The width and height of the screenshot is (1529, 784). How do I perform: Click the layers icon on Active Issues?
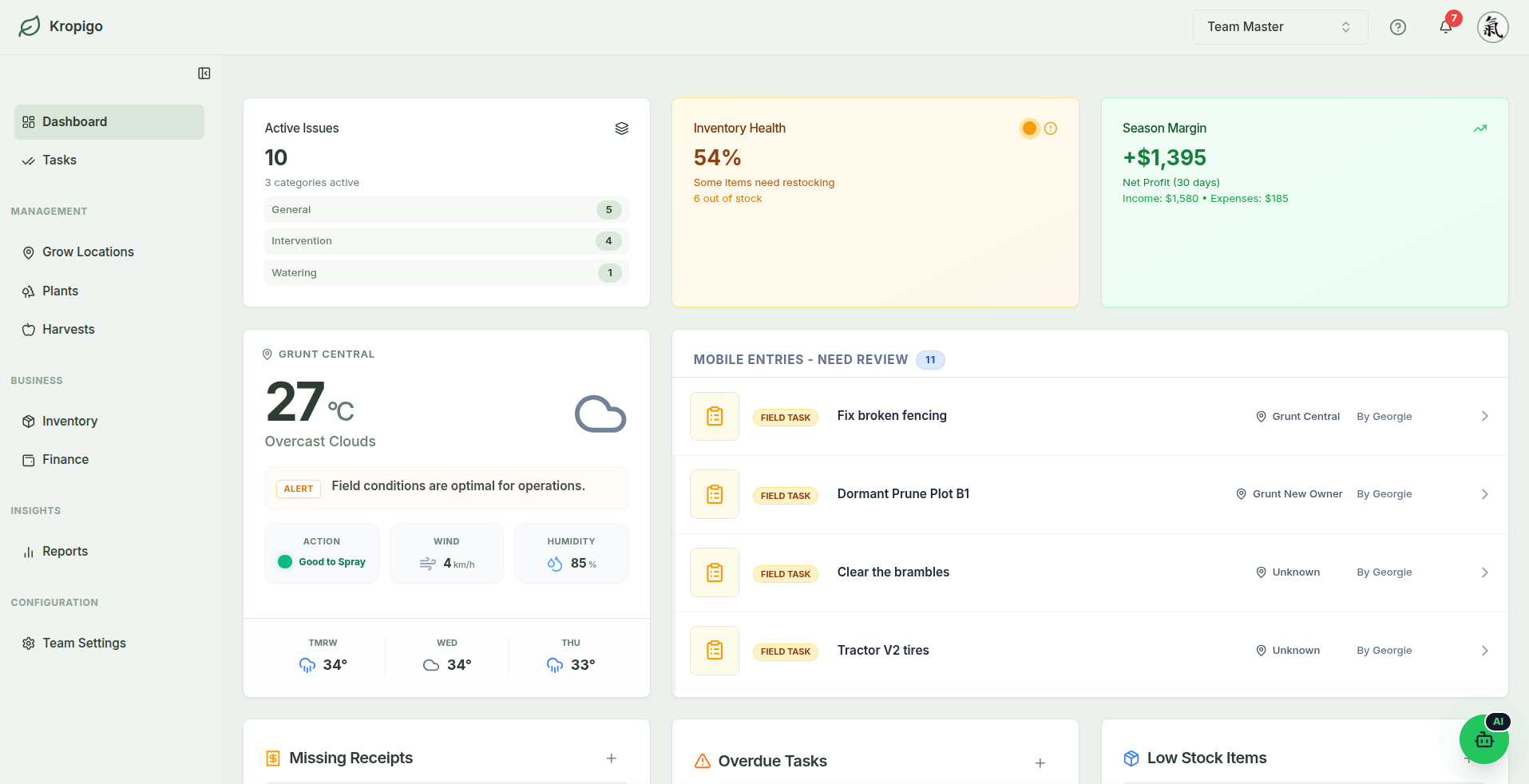[622, 128]
